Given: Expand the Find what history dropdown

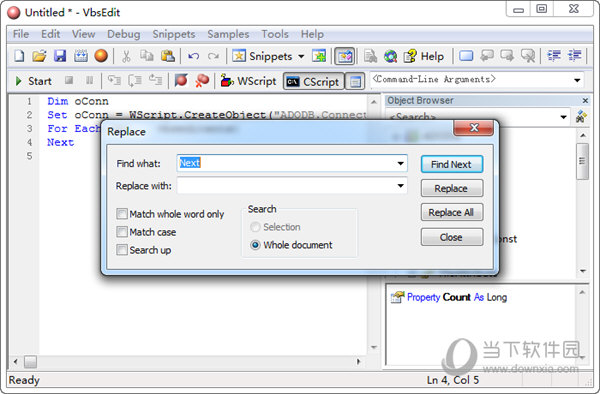Looking at the screenshot, I should [401, 163].
